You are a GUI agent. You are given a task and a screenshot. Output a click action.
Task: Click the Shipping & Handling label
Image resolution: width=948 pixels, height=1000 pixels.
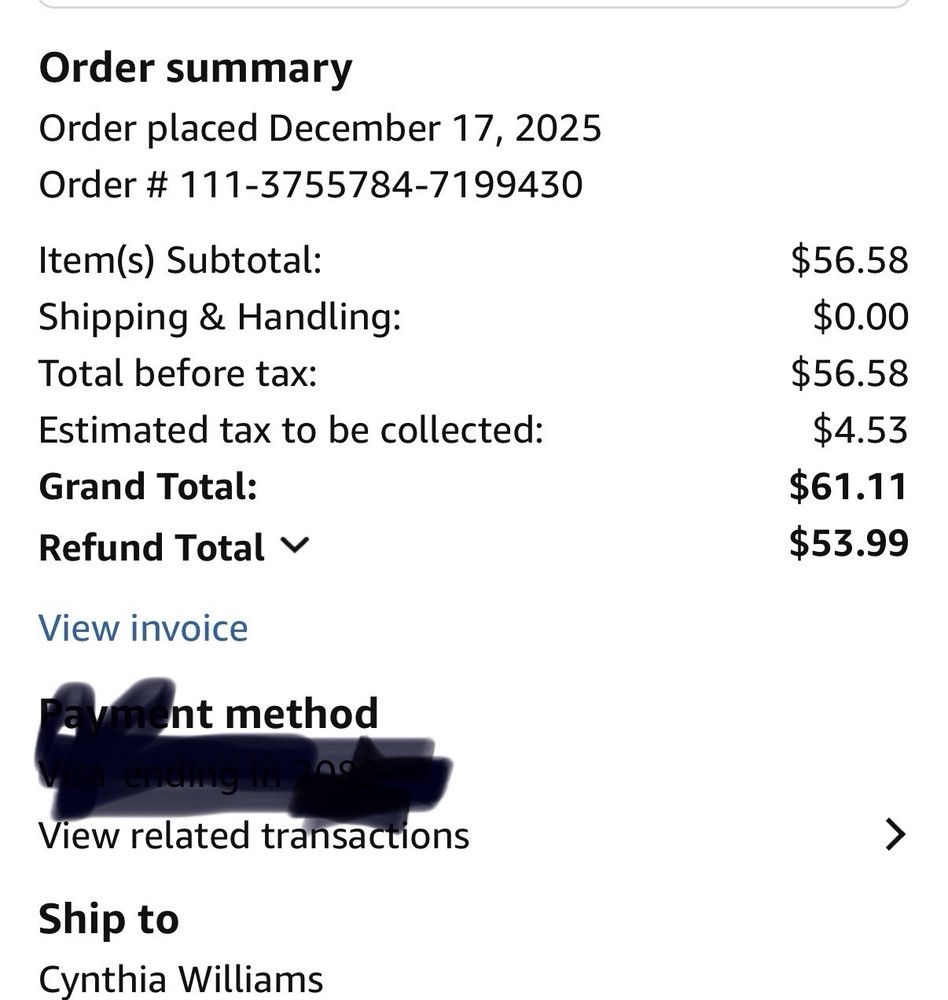[219, 317]
